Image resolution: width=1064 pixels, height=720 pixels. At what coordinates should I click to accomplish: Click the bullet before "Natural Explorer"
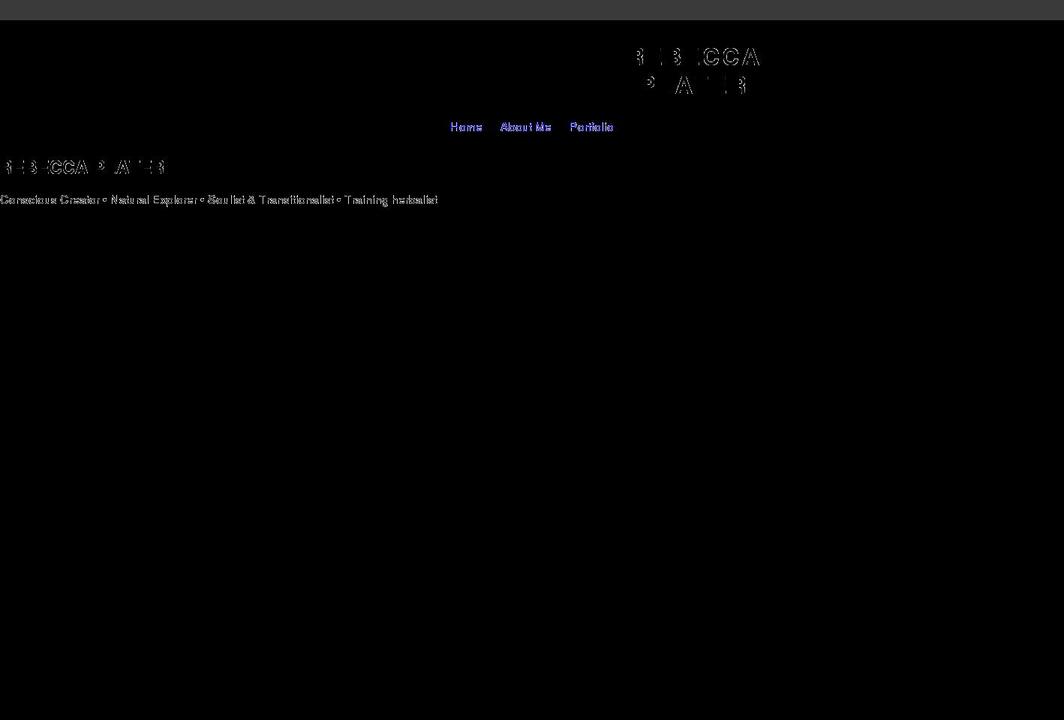[105, 200]
